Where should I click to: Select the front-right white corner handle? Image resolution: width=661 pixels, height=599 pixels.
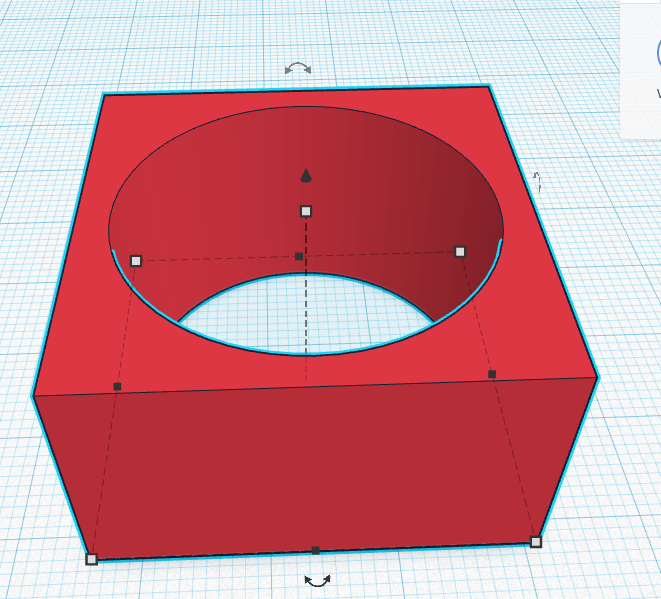point(536,542)
